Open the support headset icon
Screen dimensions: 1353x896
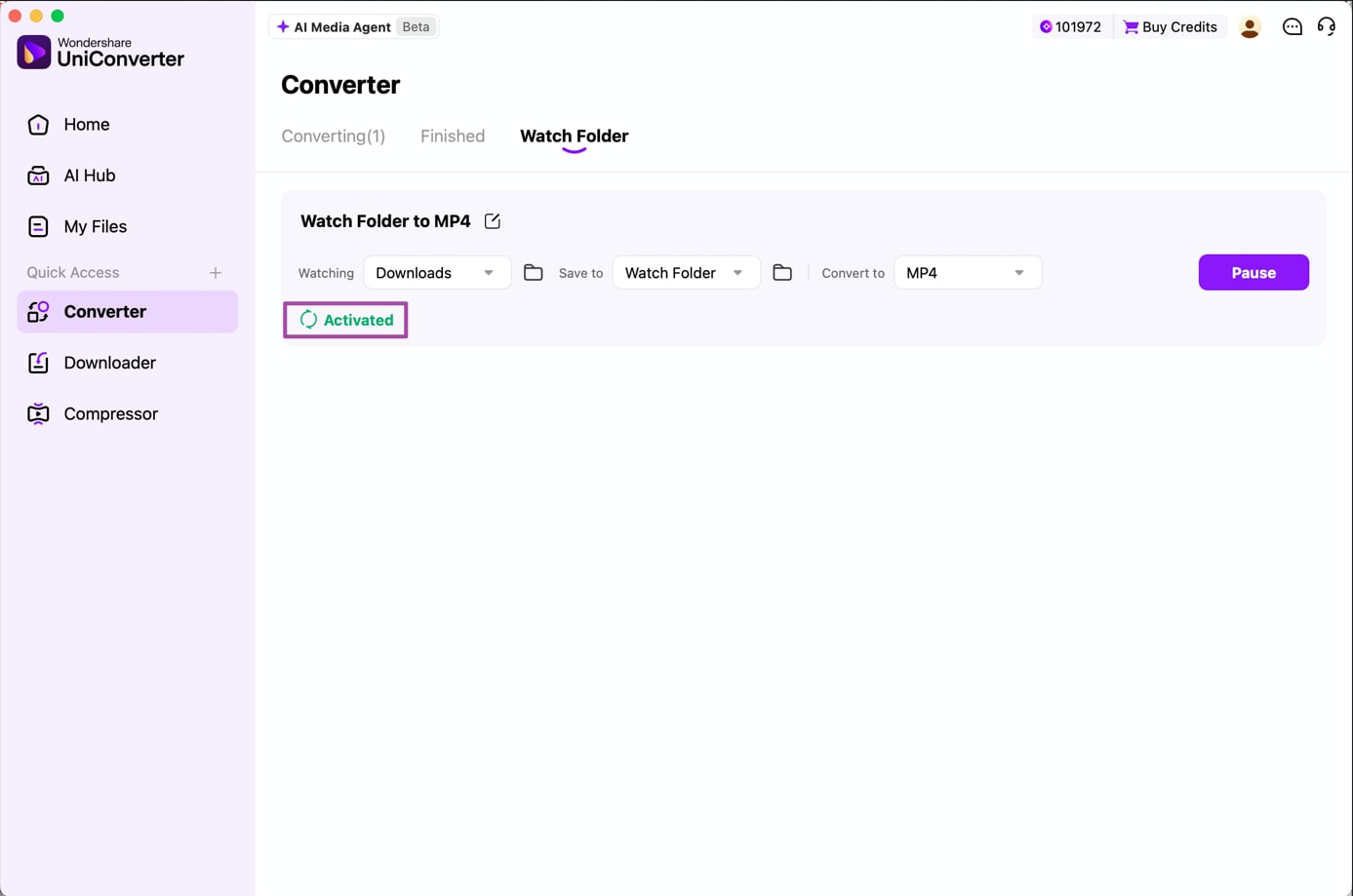pyautogui.click(x=1327, y=27)
